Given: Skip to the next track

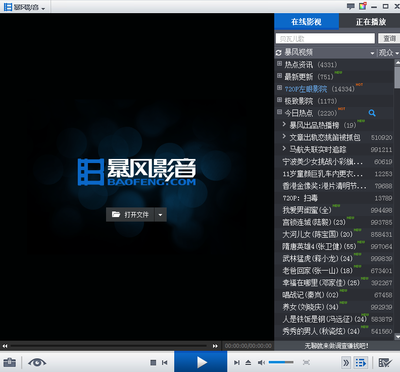Looking at the screenshot, I should [x=237, y=362].
